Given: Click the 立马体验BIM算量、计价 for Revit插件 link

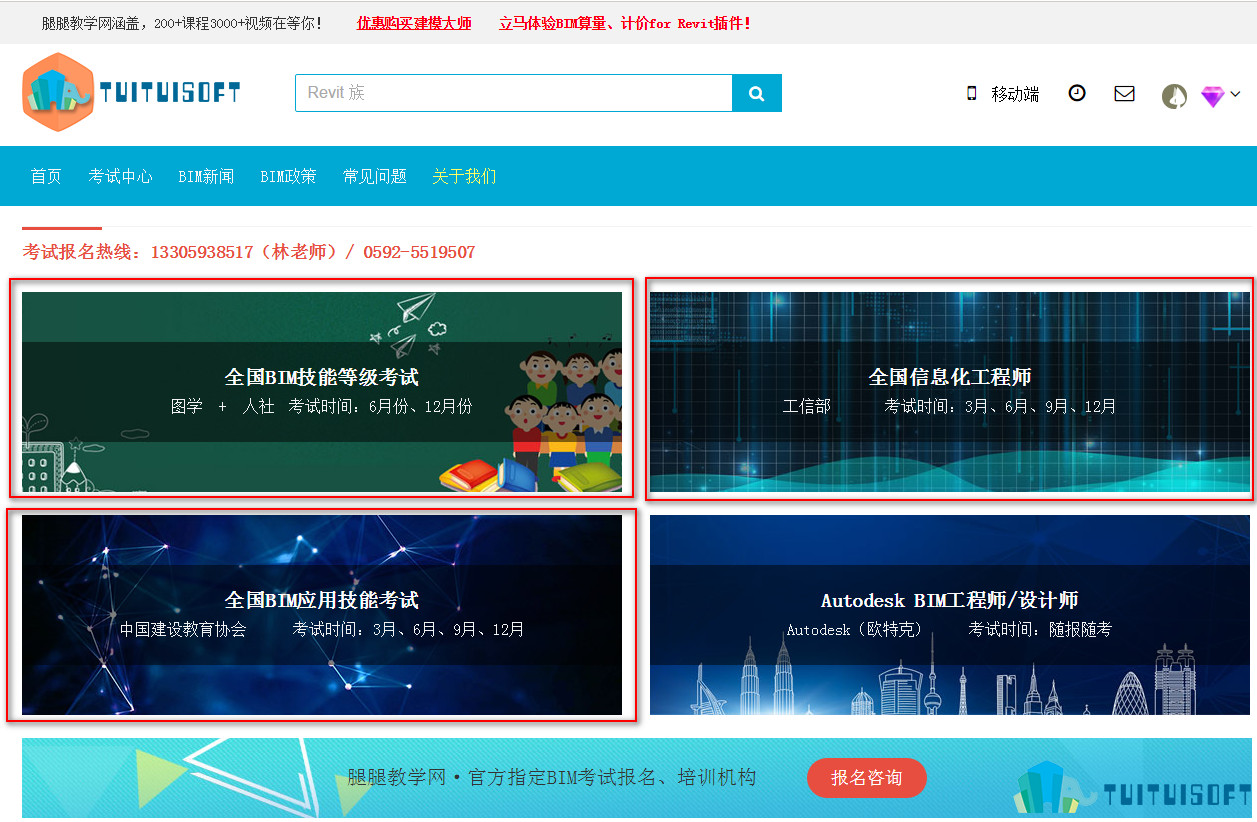Looking at the screenshot, I should pos(625,23).
